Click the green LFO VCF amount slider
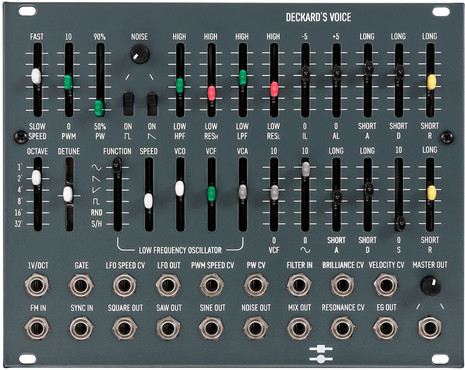Viewport: 465px width, 370px height. (211, 194)
